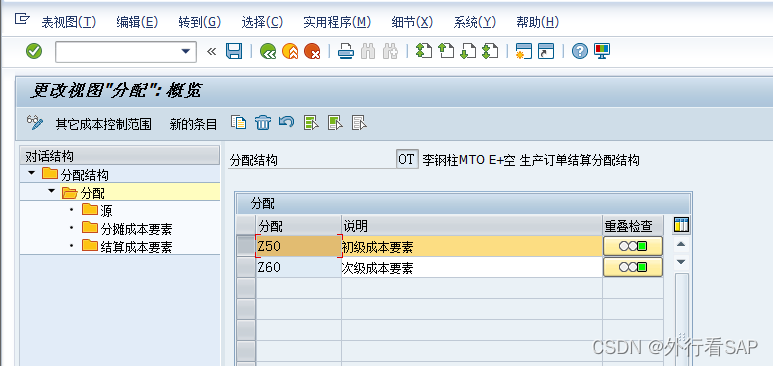
Task: Go to next page icon
Action: point(468,51)
